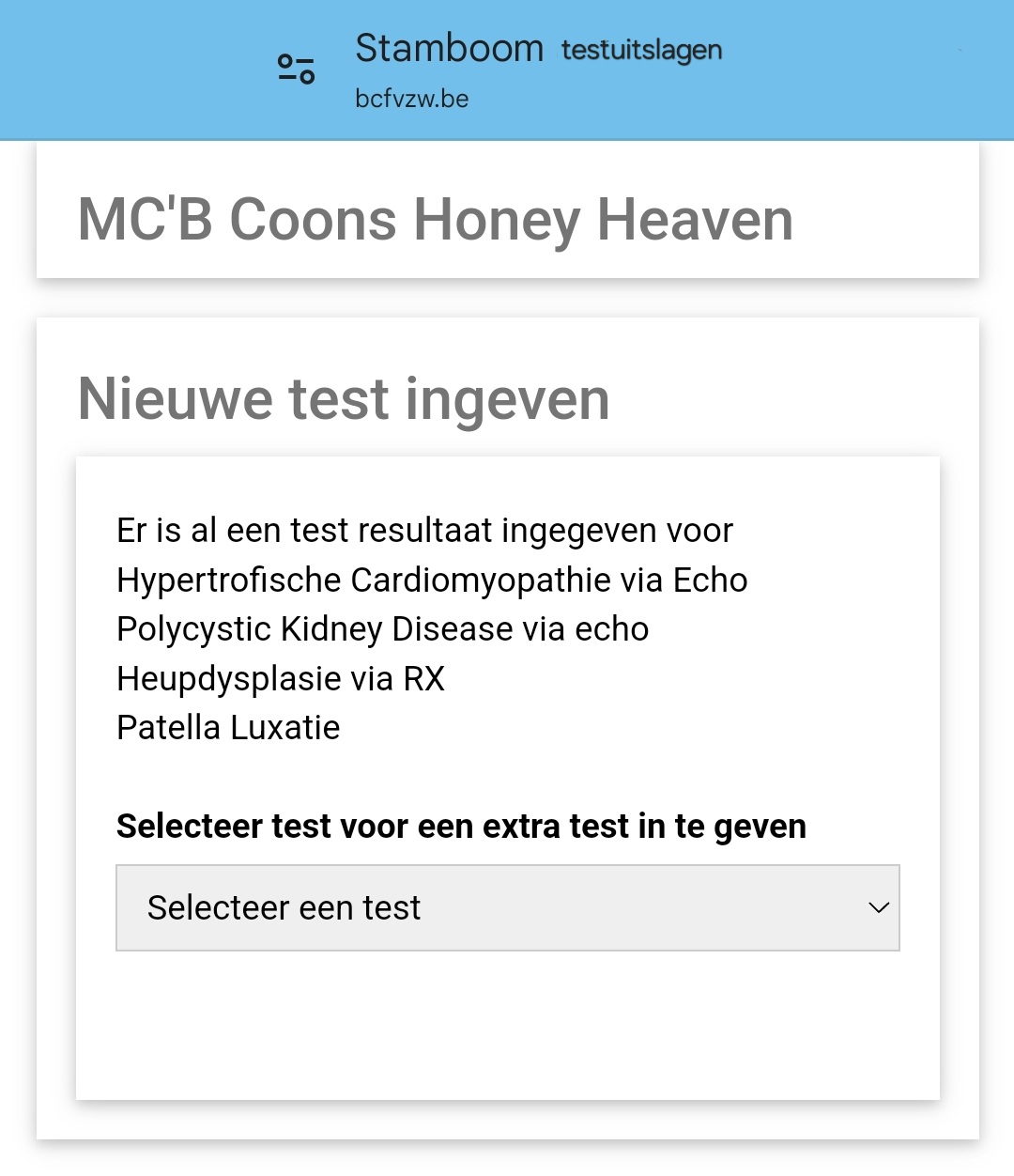Image resolution: width=1014 pixels, height=1176 pixels.
Task: Click the word 'Hypertrofische' in the test list
Action: click(x=228, y=580)
